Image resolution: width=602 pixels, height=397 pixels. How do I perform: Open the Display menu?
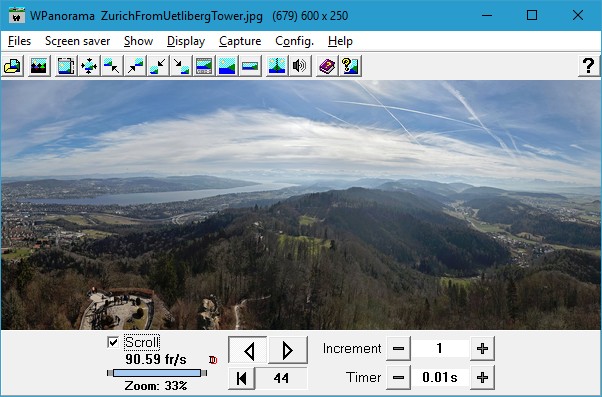pyautogui.click(x=186, y=41)
